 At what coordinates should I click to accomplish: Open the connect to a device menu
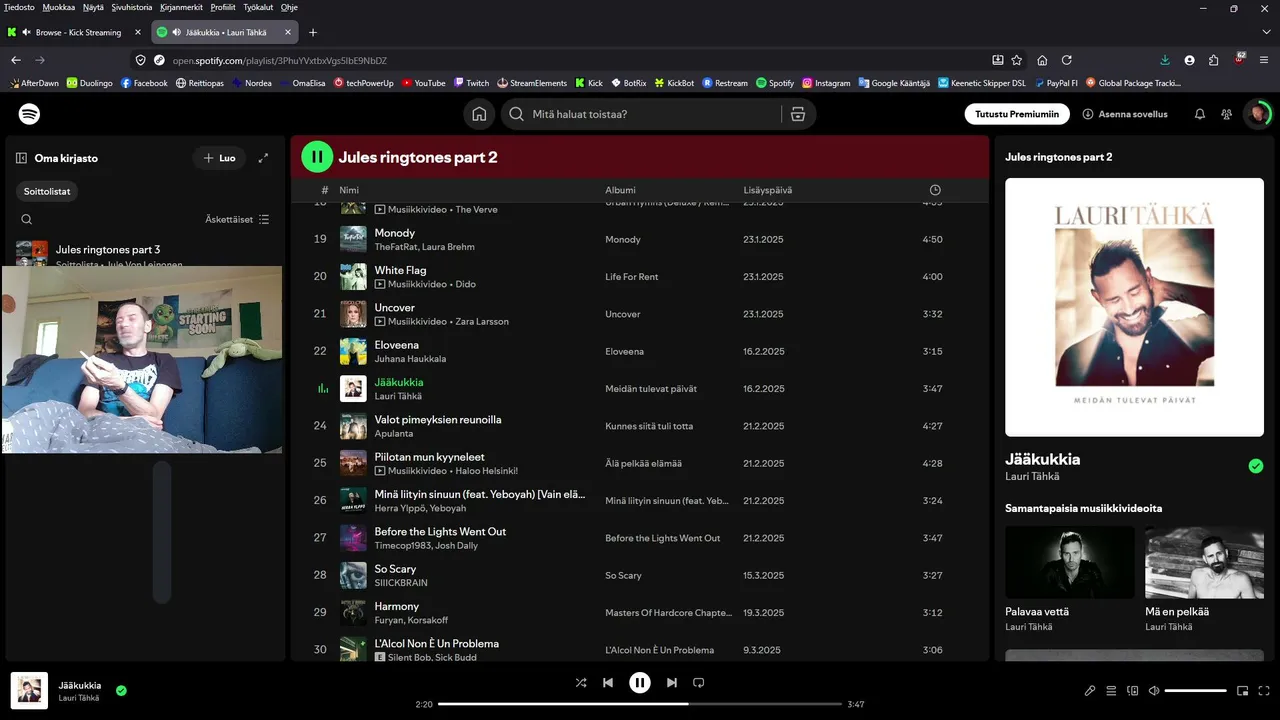(x=1132, y=690)
